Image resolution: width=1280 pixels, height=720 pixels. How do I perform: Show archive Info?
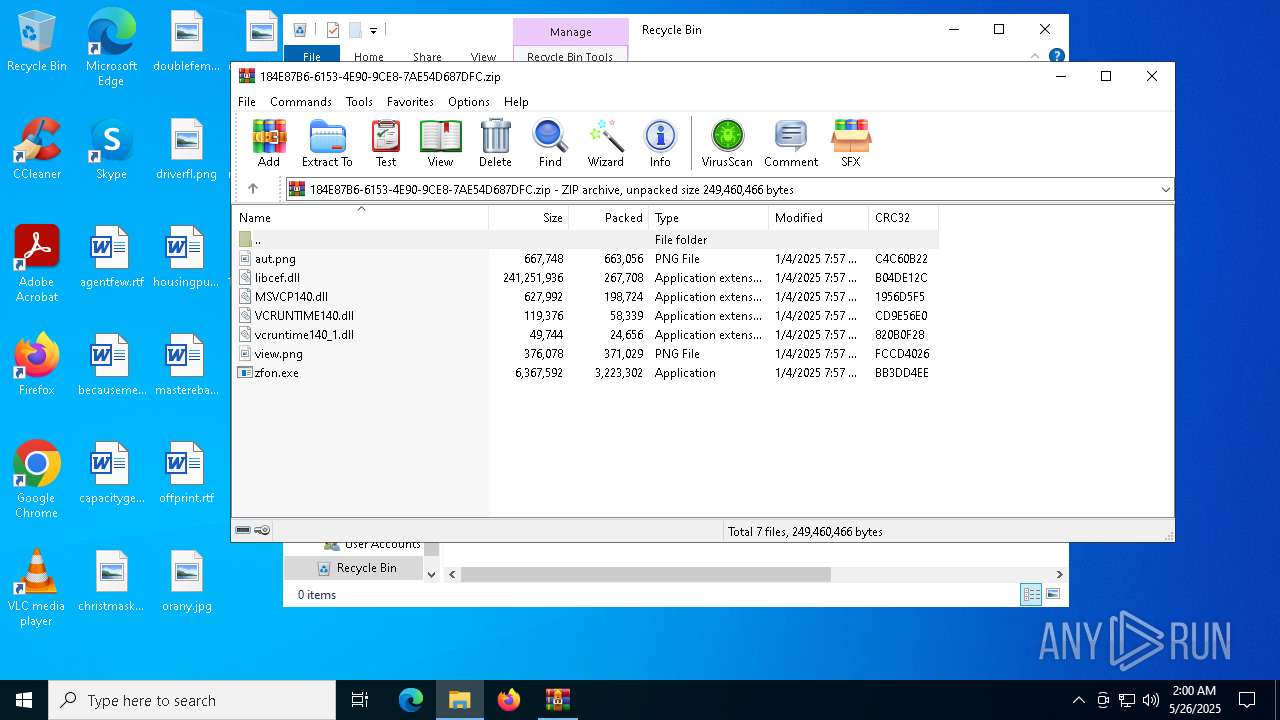[660, 143]
